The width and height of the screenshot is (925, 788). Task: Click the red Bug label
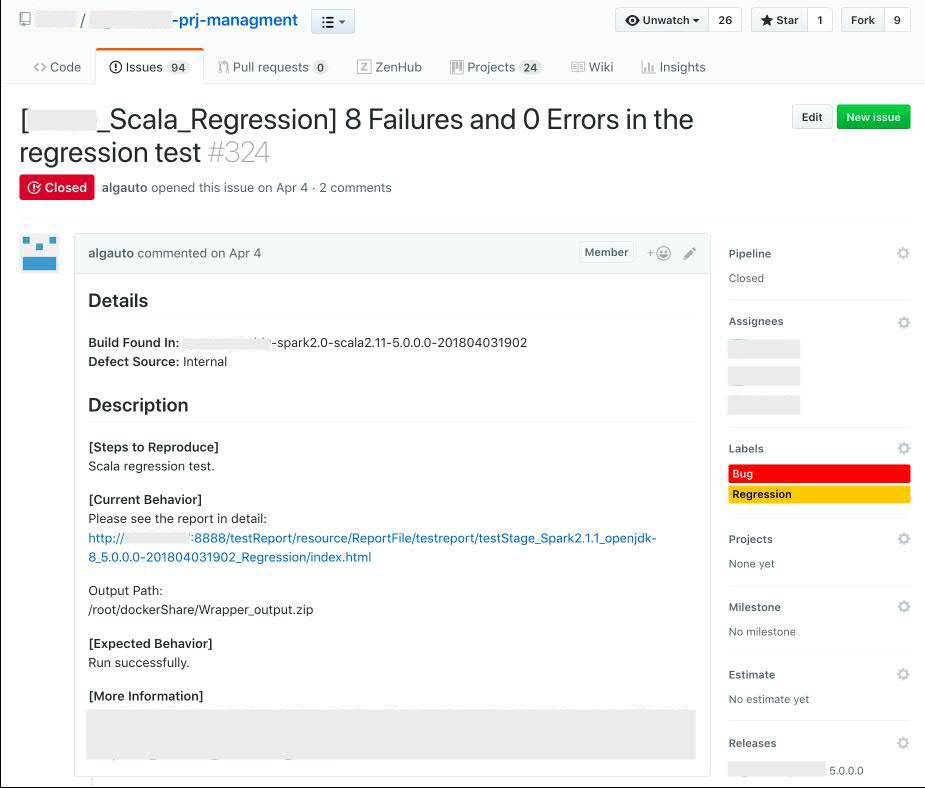[819, 474]
